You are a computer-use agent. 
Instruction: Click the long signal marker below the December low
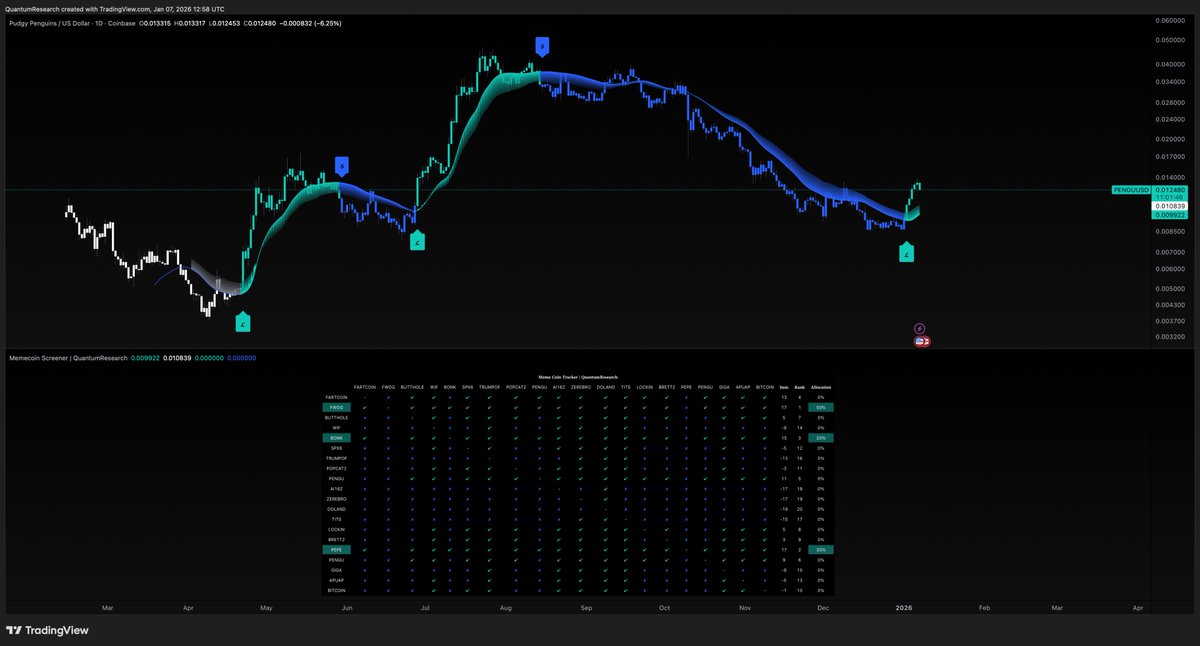click(x=906, y=252)
